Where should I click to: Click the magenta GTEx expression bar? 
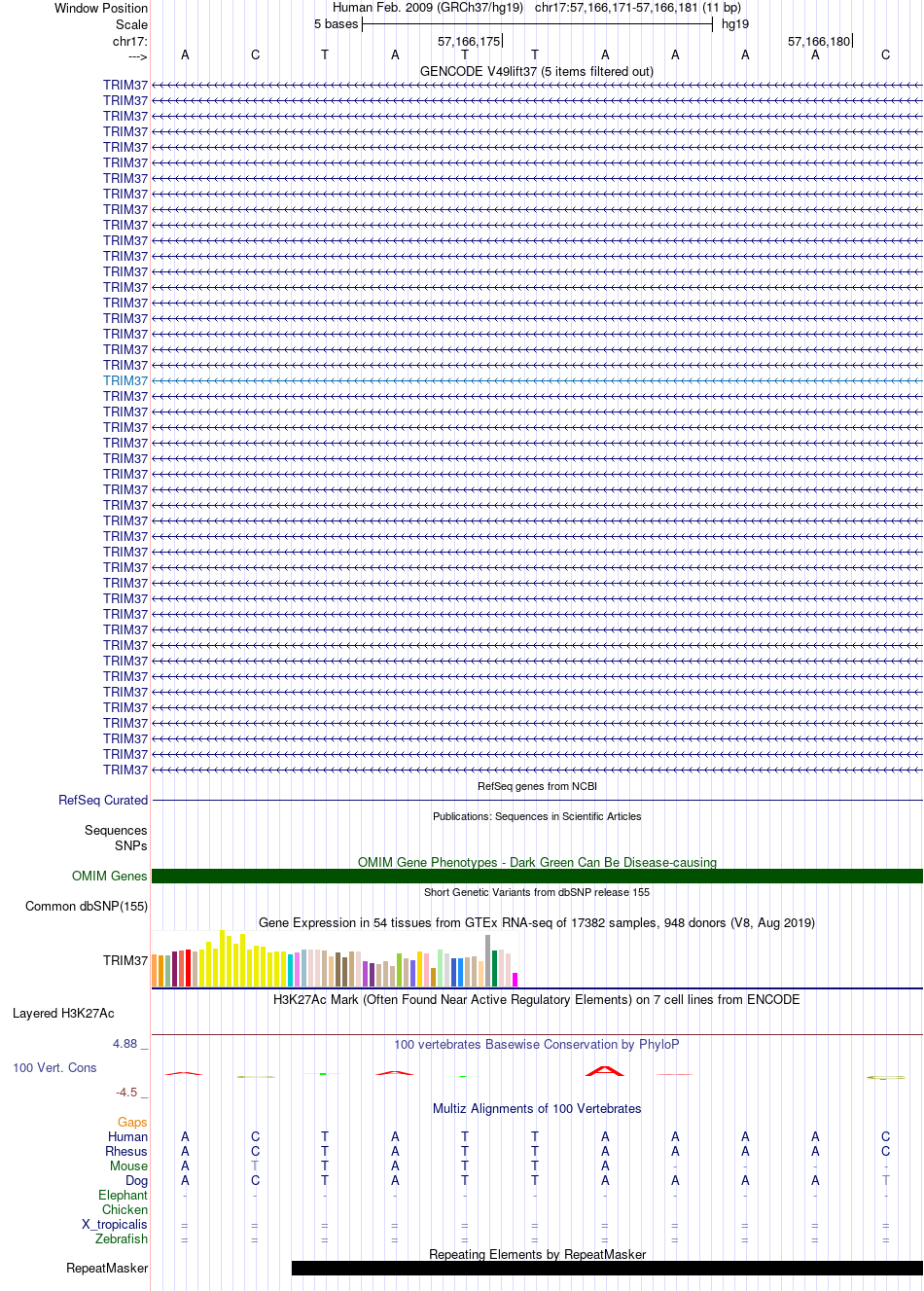coord(515,980)
